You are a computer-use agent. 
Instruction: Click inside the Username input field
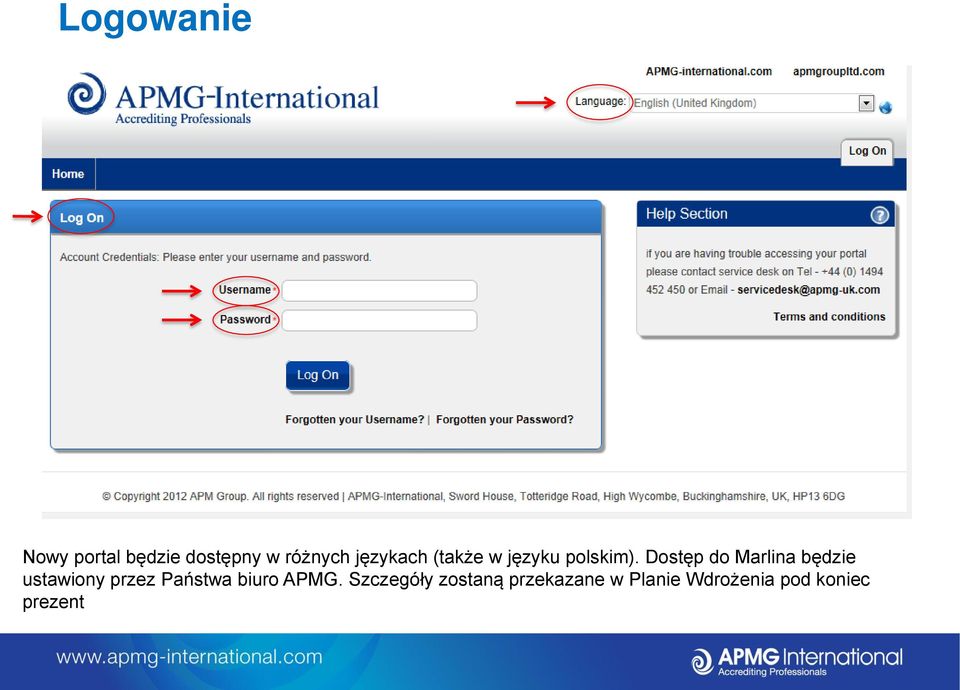[x=380, y=291]
